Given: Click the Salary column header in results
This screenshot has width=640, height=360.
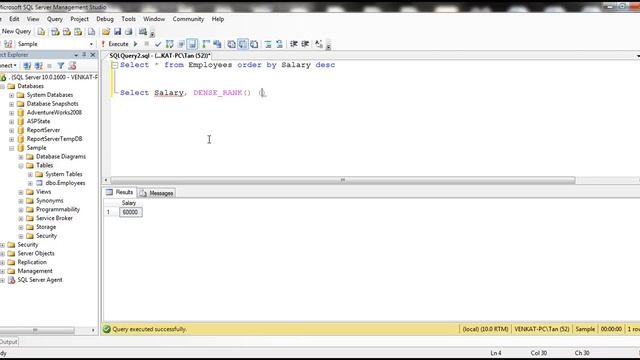Looking at the screenshot, I should pyautogui.click(x=129, y=203).
